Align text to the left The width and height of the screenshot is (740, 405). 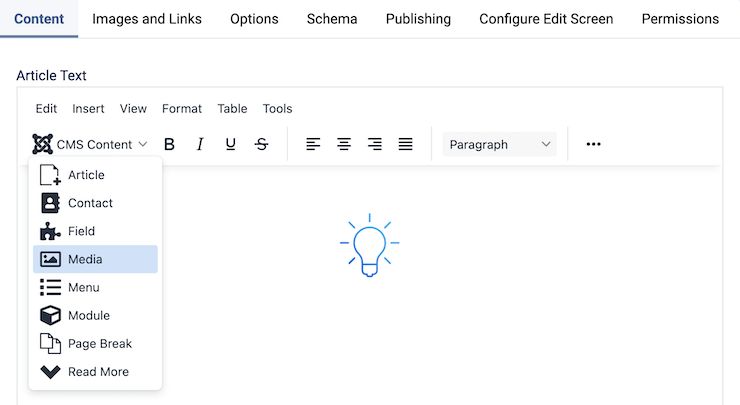[313, 144]
